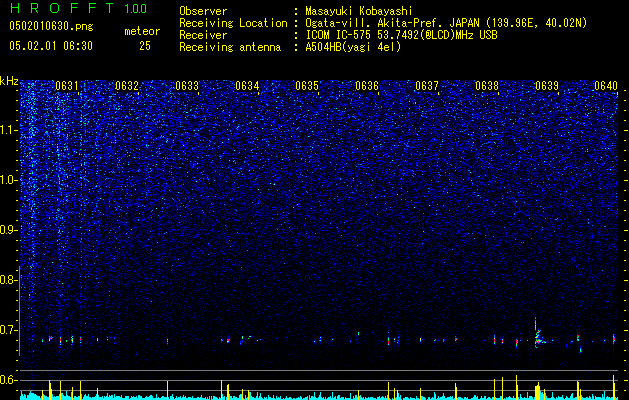The height and width of the screenshot is (400, 629).
Task: Click the Observer label
Action: [203, 11]
